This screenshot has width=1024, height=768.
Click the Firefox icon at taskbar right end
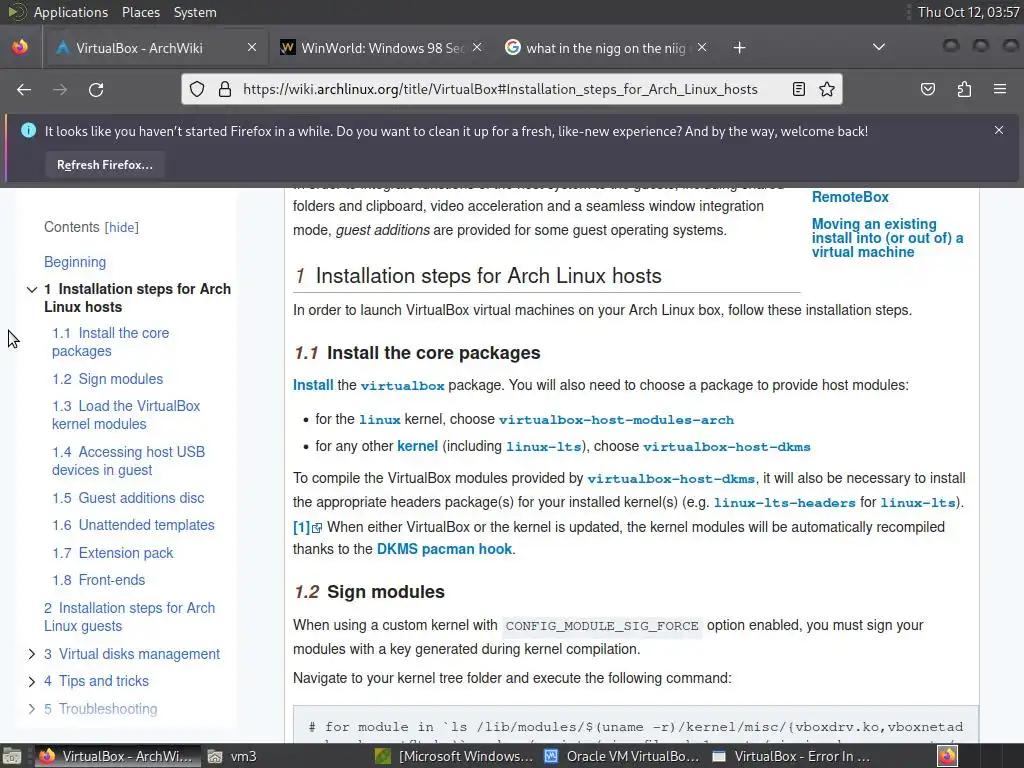(x=948, y=756)
